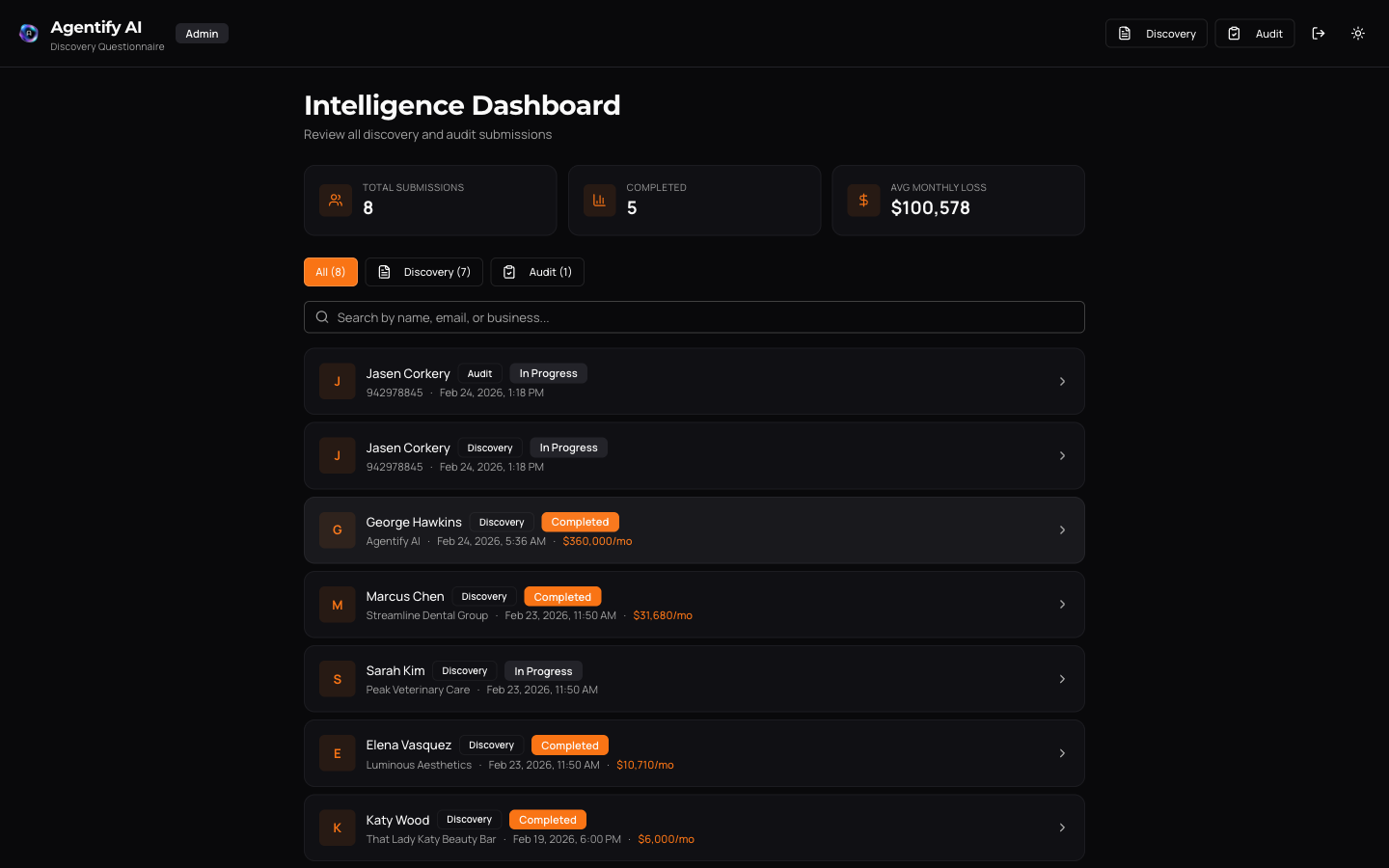Open the Discovery page from the header
Viewport: 1389px width, 868px height.
[1156, 33]
